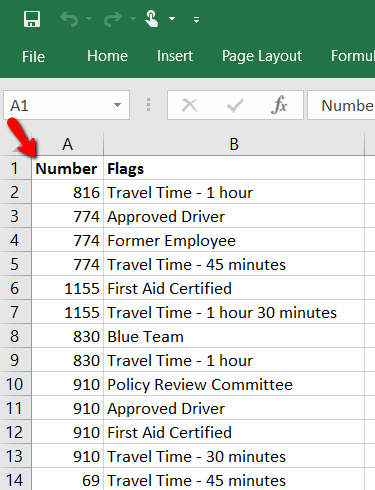Select 'First Aid Certified' in row 12
The image size is (375, 490).
[x=234, y=432]
